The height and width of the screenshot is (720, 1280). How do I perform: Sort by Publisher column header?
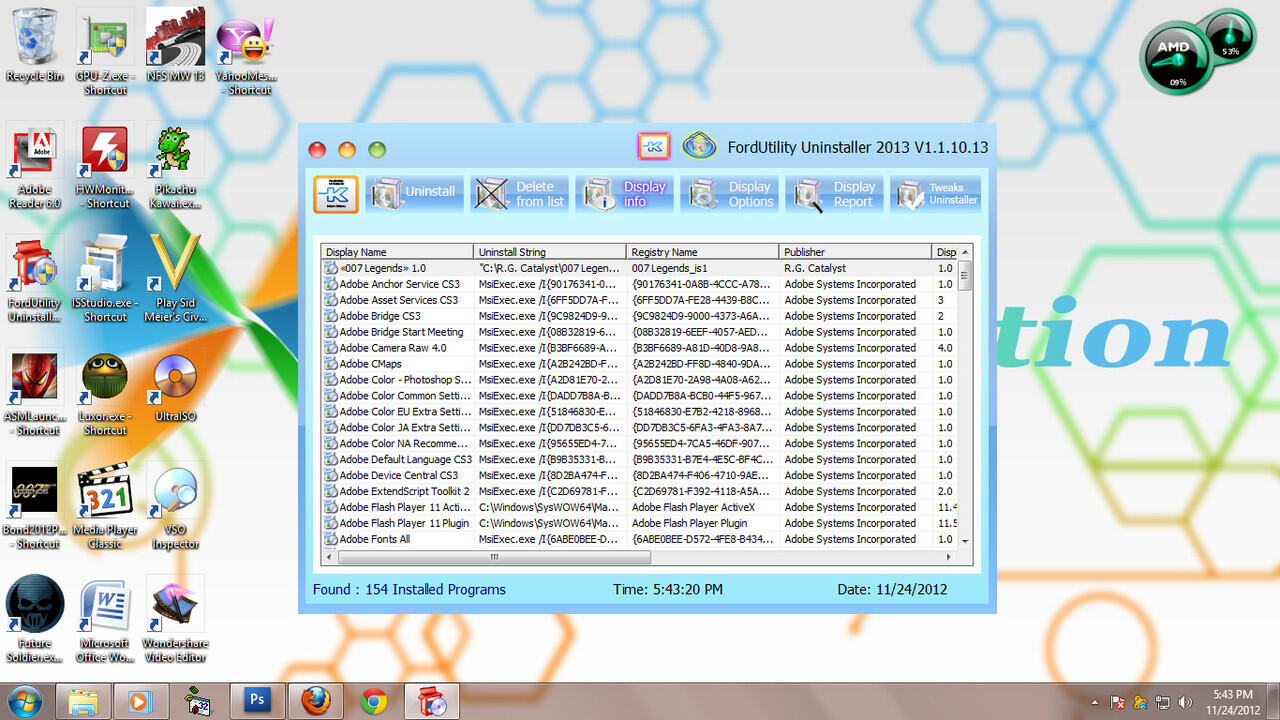856,252
